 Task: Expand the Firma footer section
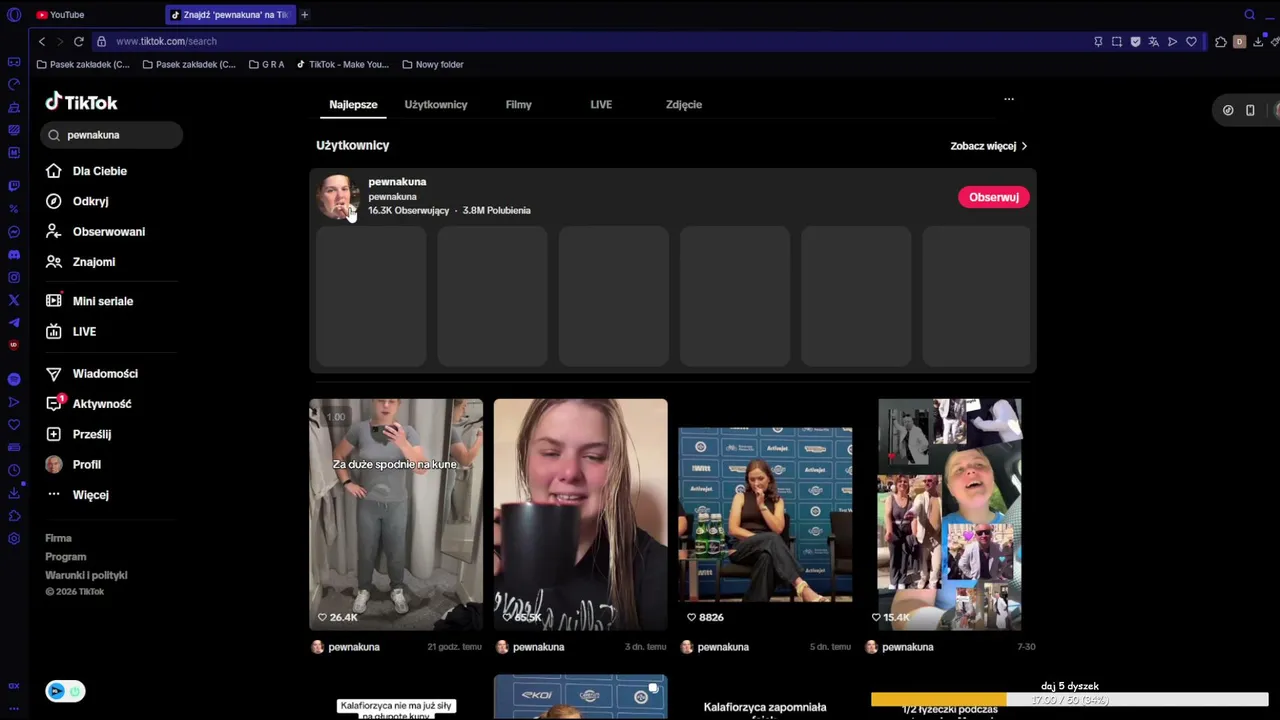(x=58, y=538)
